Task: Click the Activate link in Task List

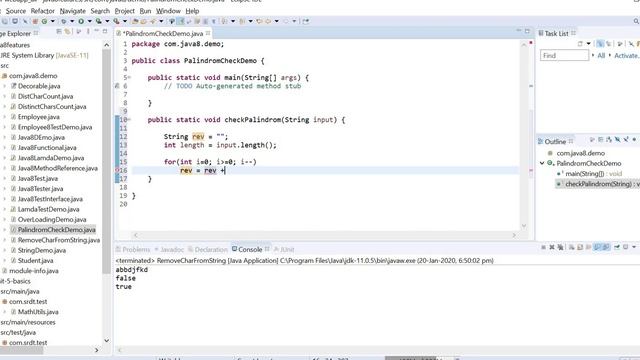Action: (627, 56)
